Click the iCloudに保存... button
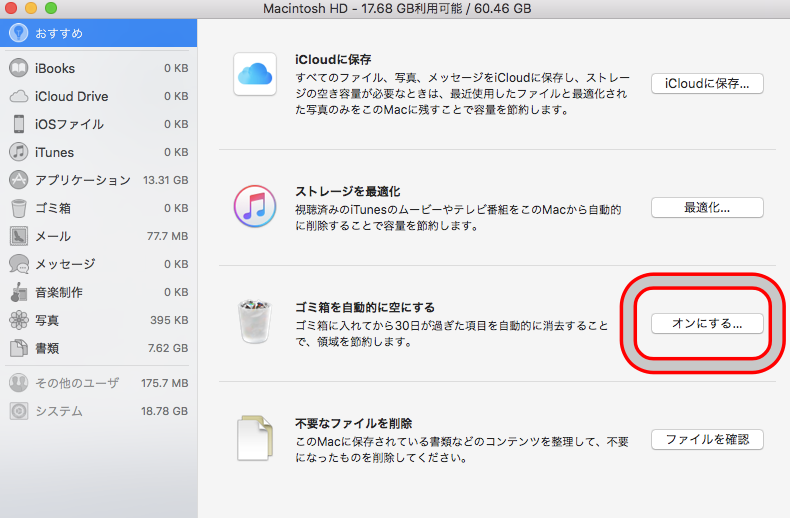 (x=707, y=84)
